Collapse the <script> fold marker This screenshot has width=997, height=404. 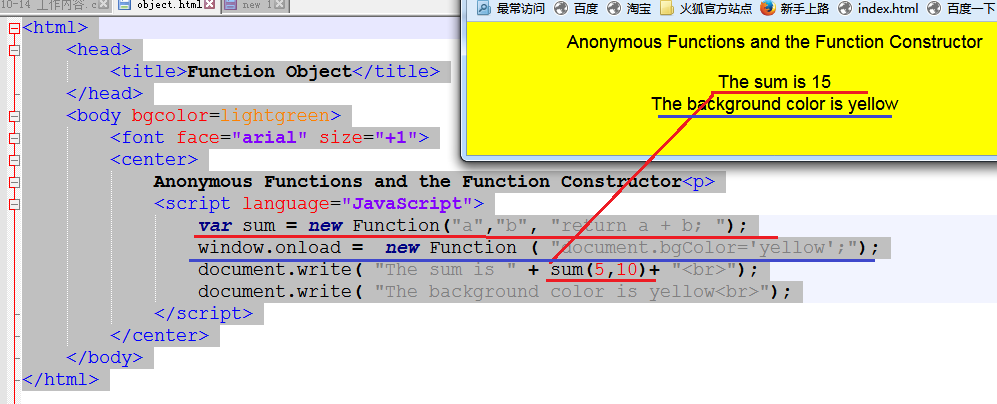pyautogui.click(x=15, y=204)
